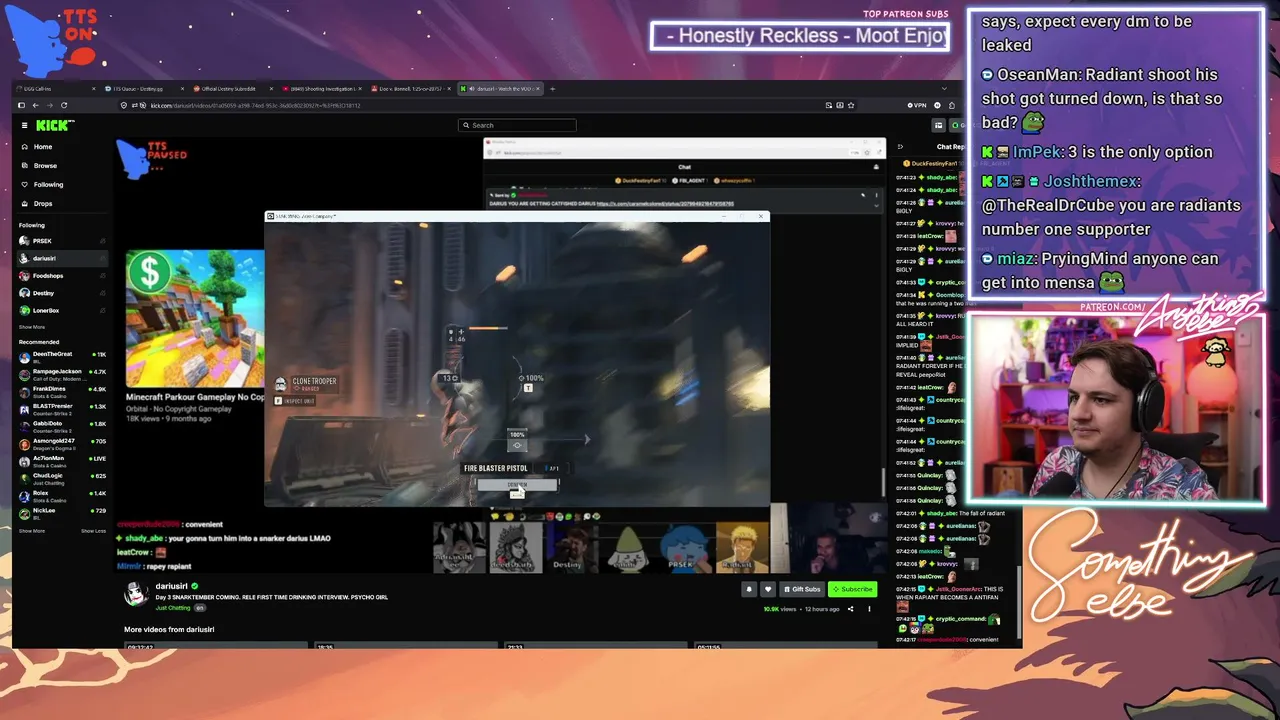Open RampageJackson recommended channel

[x=62, y=373]
